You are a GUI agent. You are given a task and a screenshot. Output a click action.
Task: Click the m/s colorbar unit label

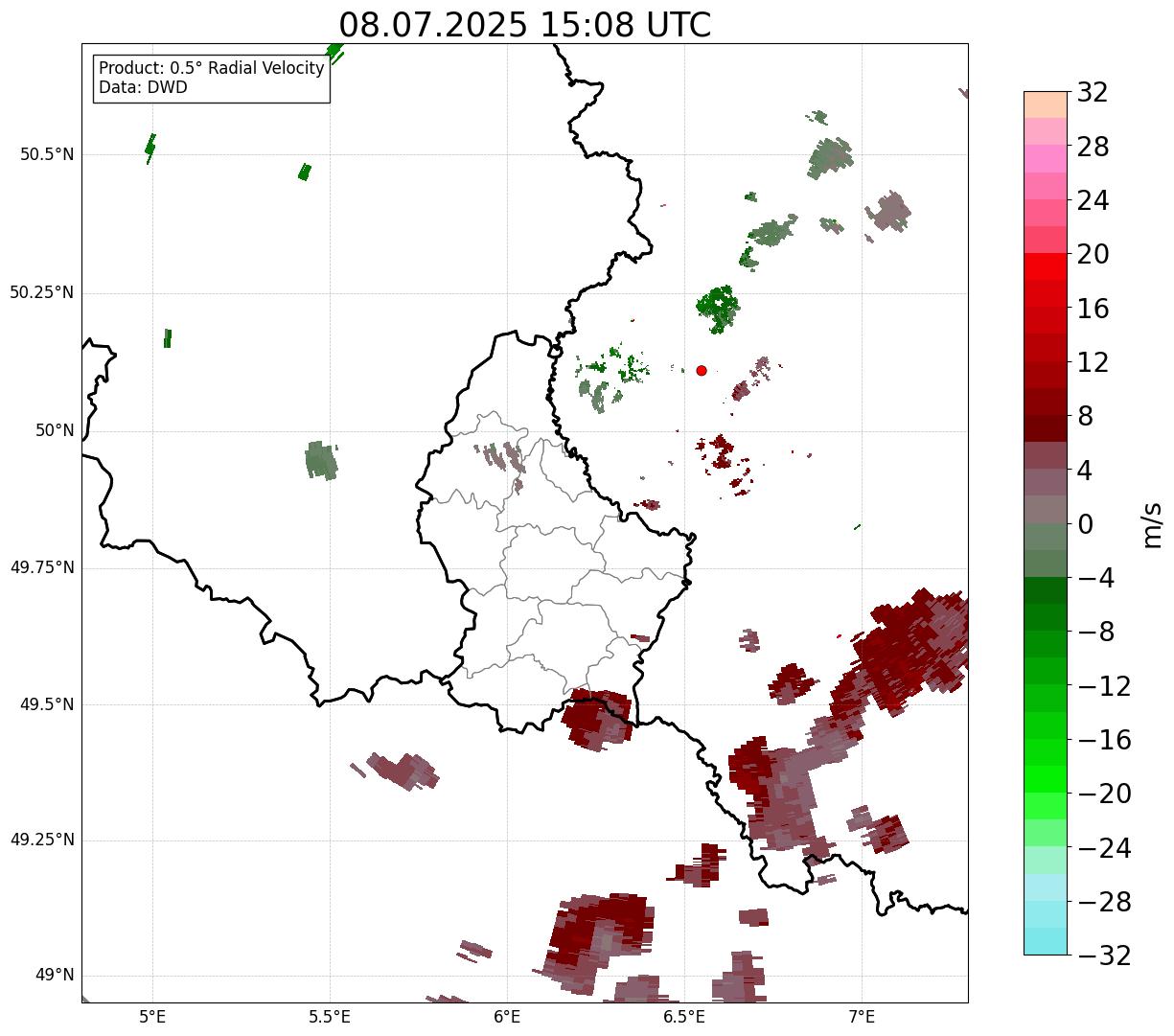tap(1151, 524)
